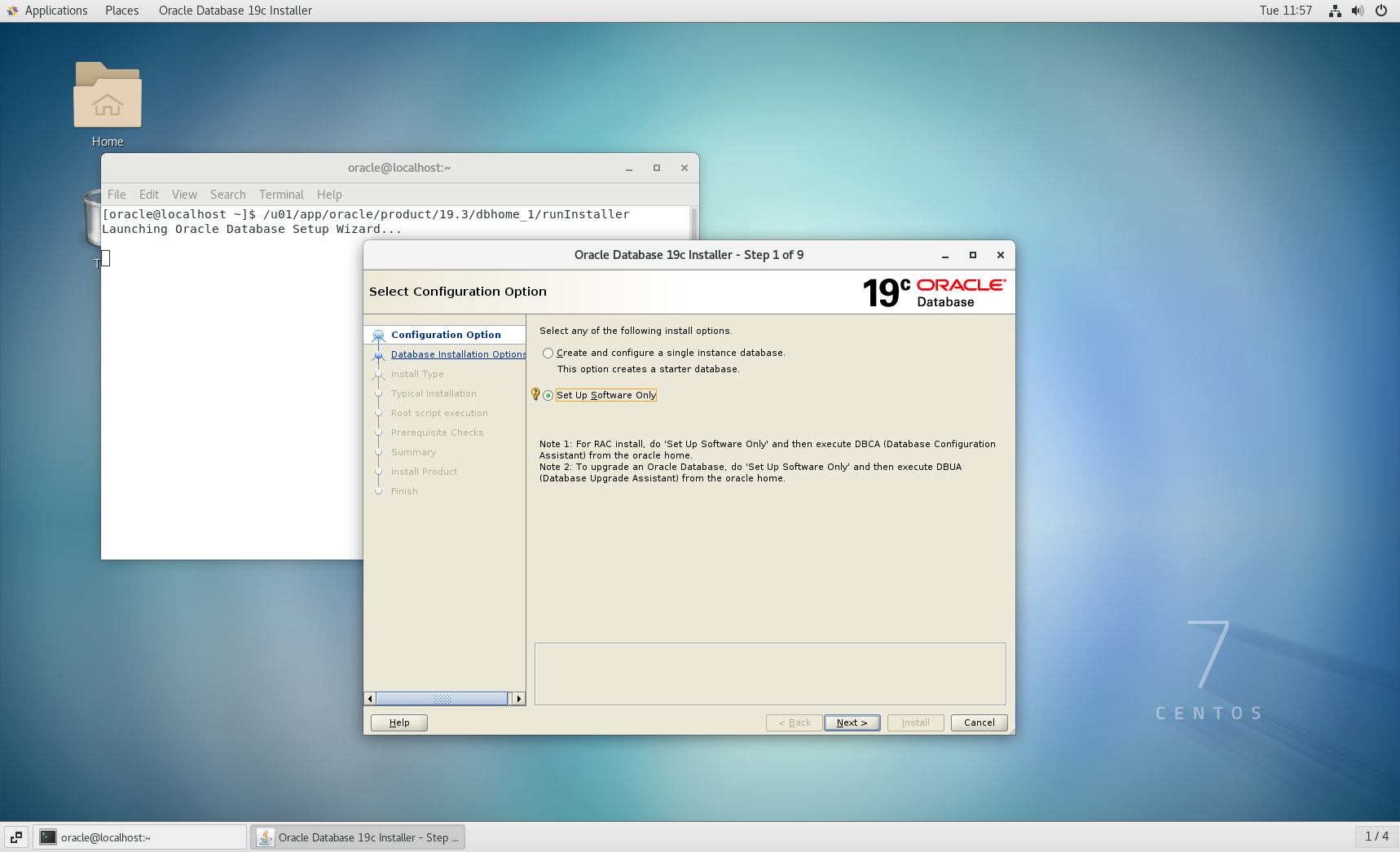Switch to Oracle Database 19c Installer taskbar entry
This screenshot has height=852, width=1400.
(x=358, y=837)
